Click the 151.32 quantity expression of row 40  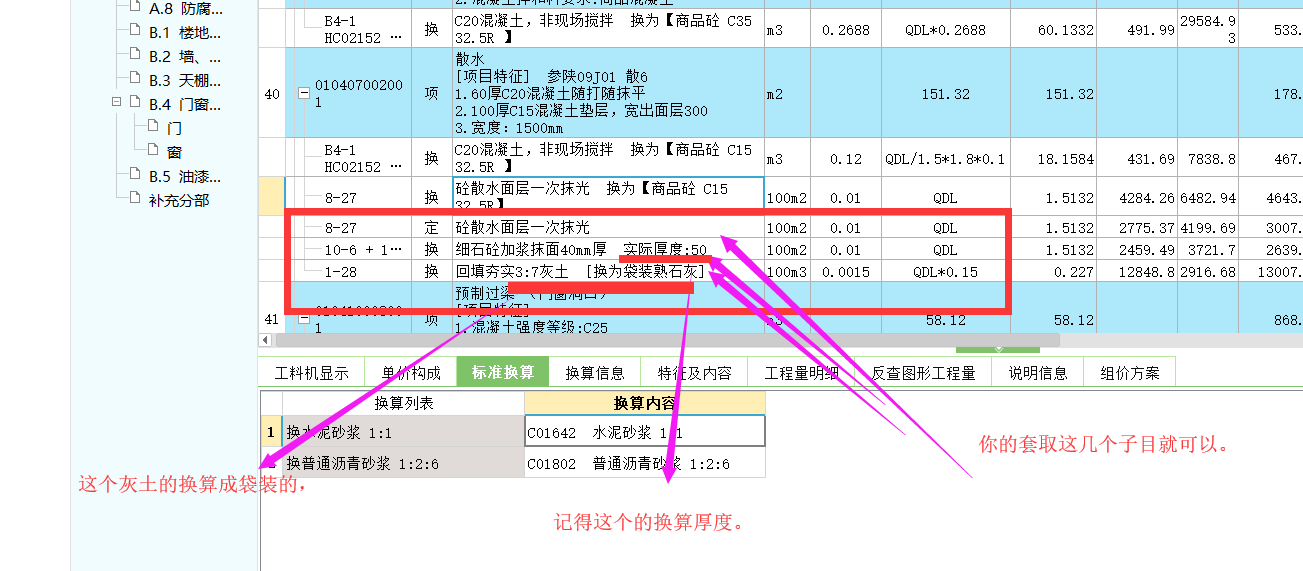[945, 94]
